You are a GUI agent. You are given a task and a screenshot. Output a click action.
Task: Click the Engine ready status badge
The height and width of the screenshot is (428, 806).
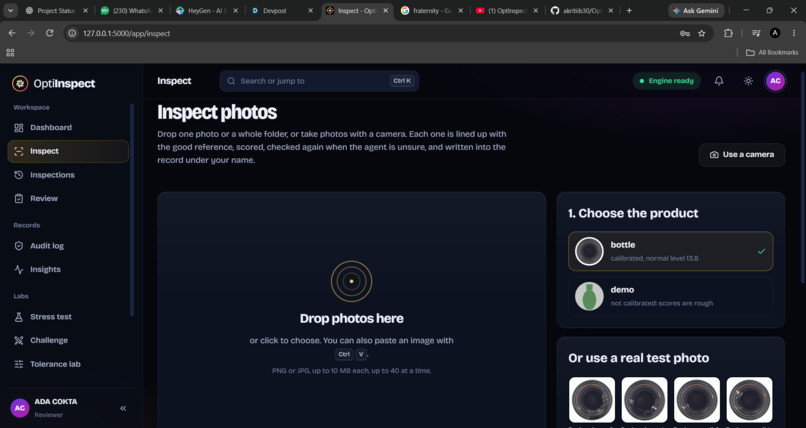click(666, 81)
